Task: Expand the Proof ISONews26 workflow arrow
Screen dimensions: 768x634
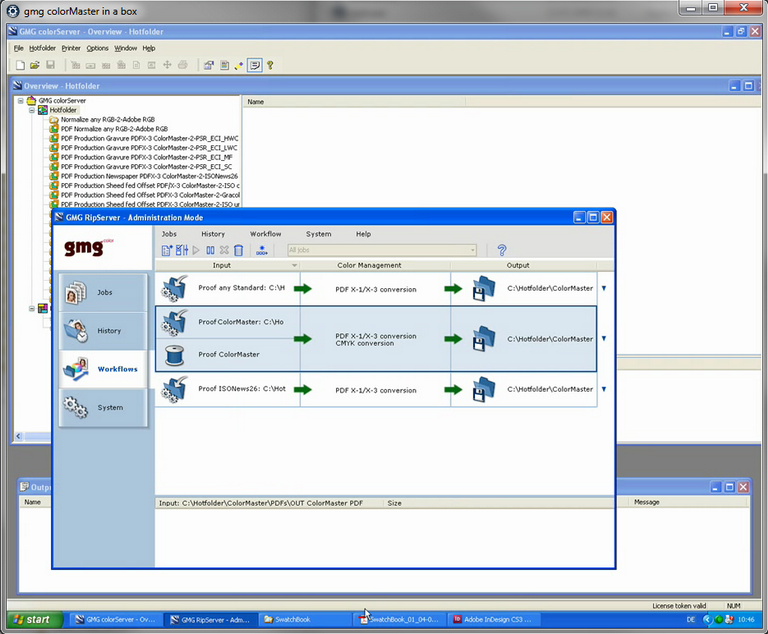Action: (x=603, y=389)
